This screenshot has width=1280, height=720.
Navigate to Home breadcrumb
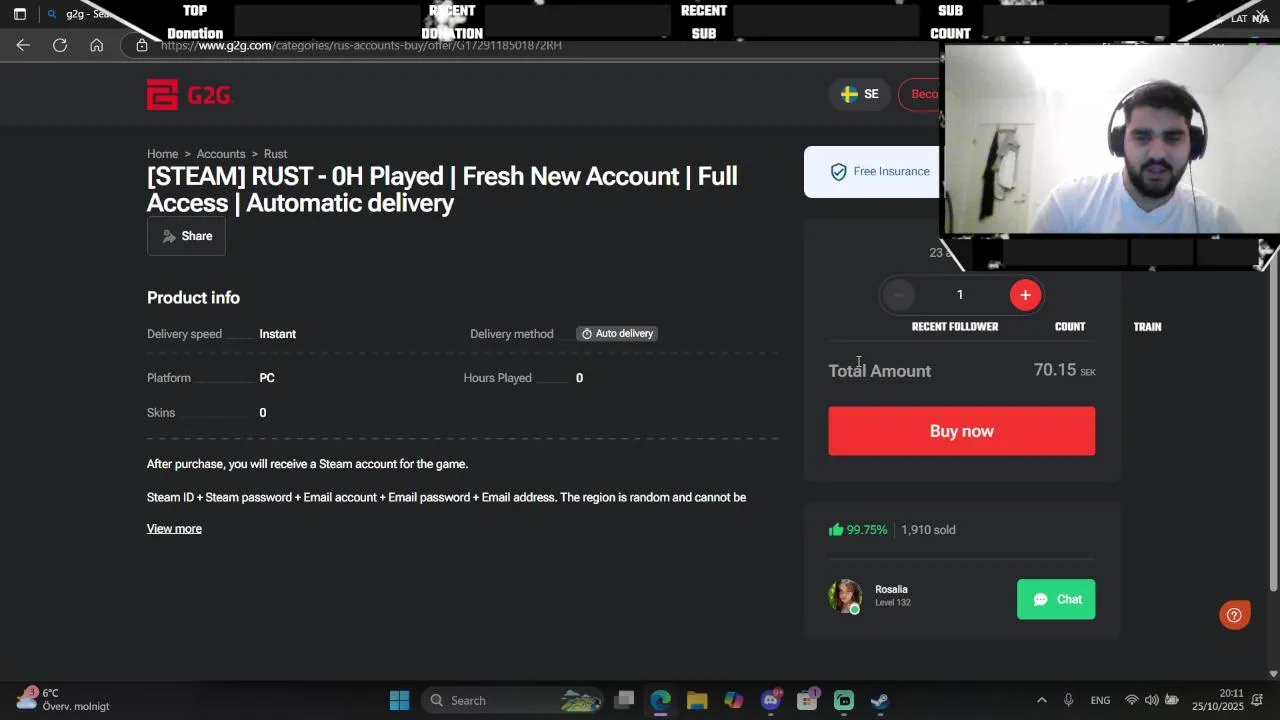point(162,154)
